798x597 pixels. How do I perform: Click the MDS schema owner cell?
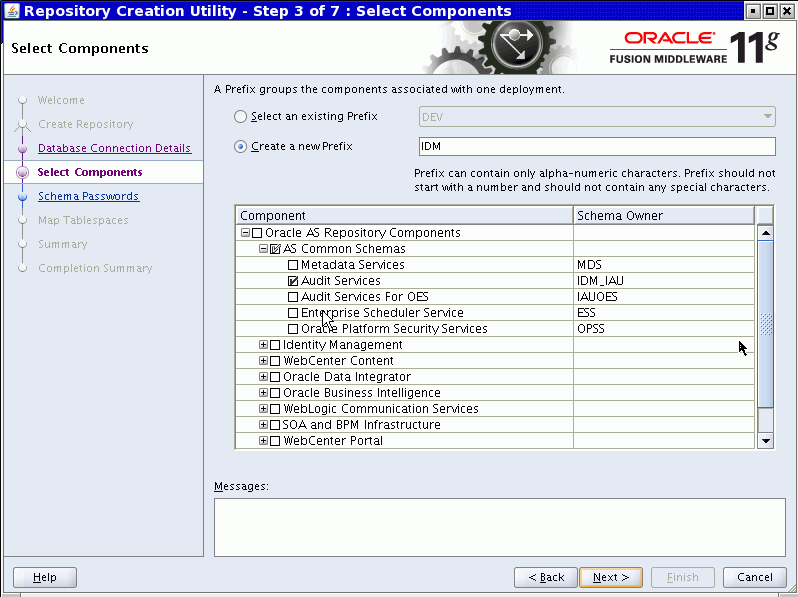click(664, 265)
